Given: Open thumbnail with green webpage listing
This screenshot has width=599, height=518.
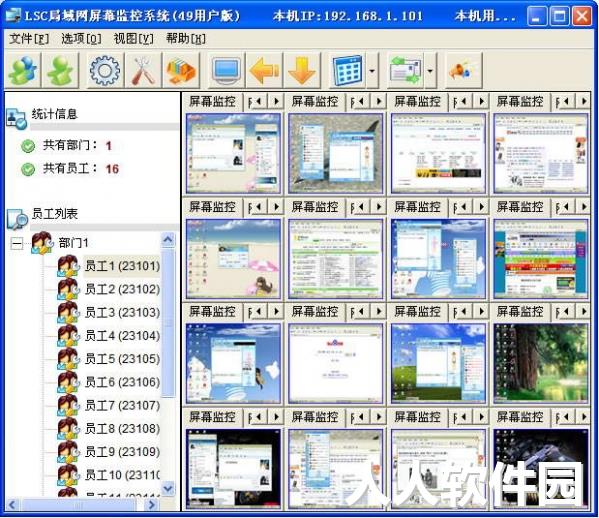Looking at the screenshot, I should click(x=335, y=259).
